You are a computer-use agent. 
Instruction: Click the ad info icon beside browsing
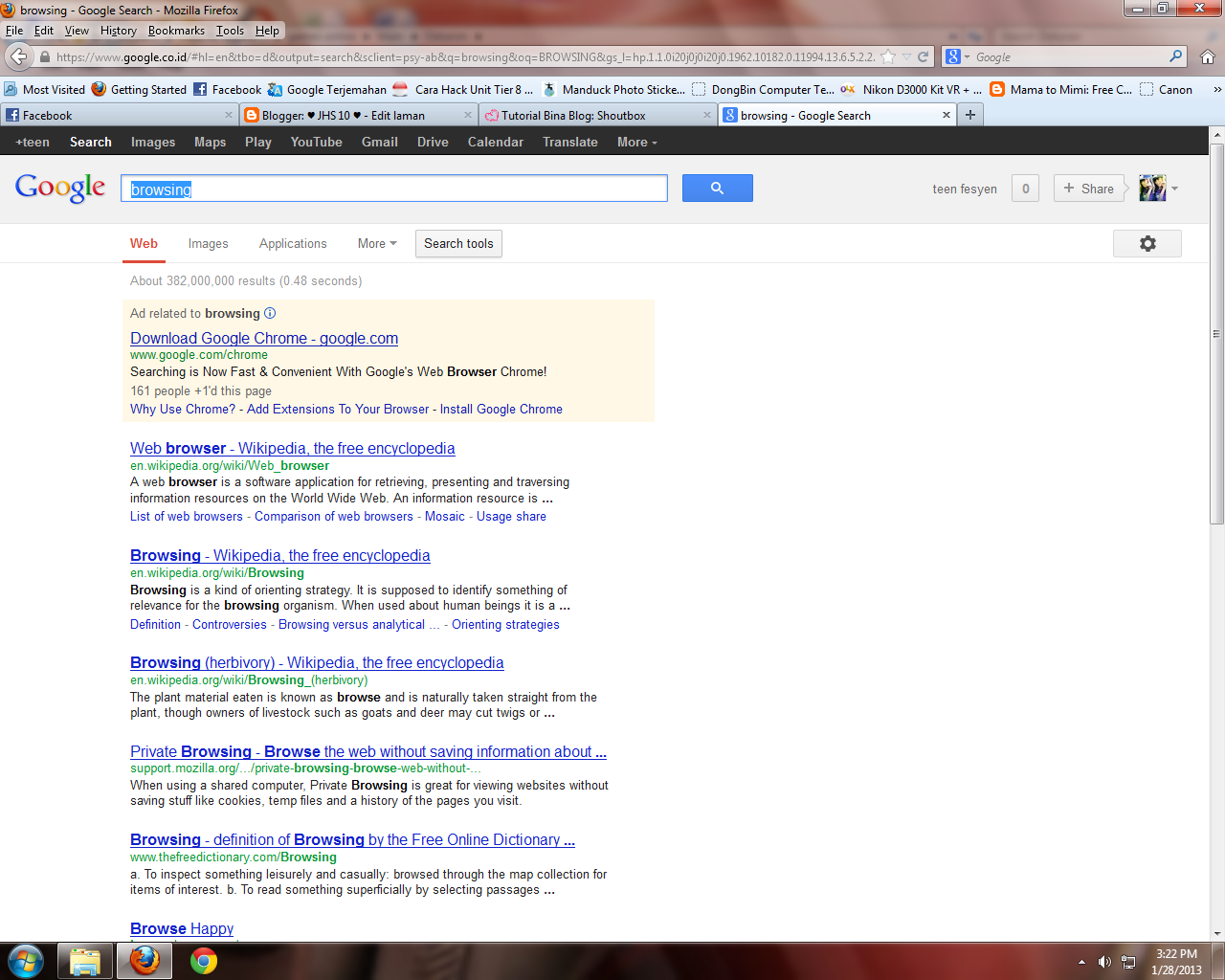point(270,313)
